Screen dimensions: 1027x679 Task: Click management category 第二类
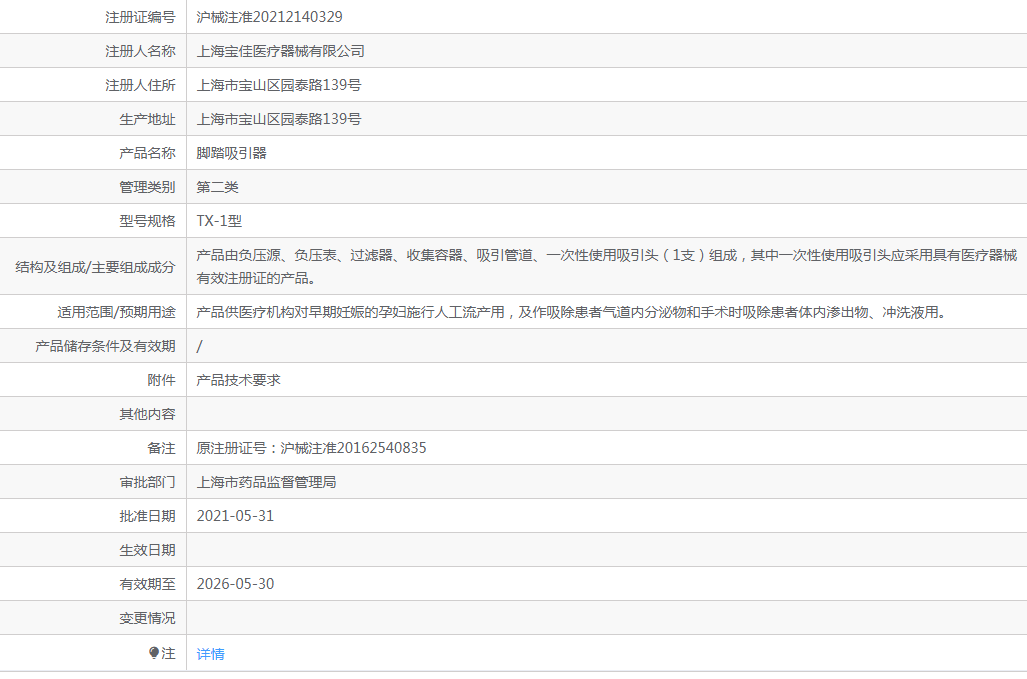coord(217,187)
